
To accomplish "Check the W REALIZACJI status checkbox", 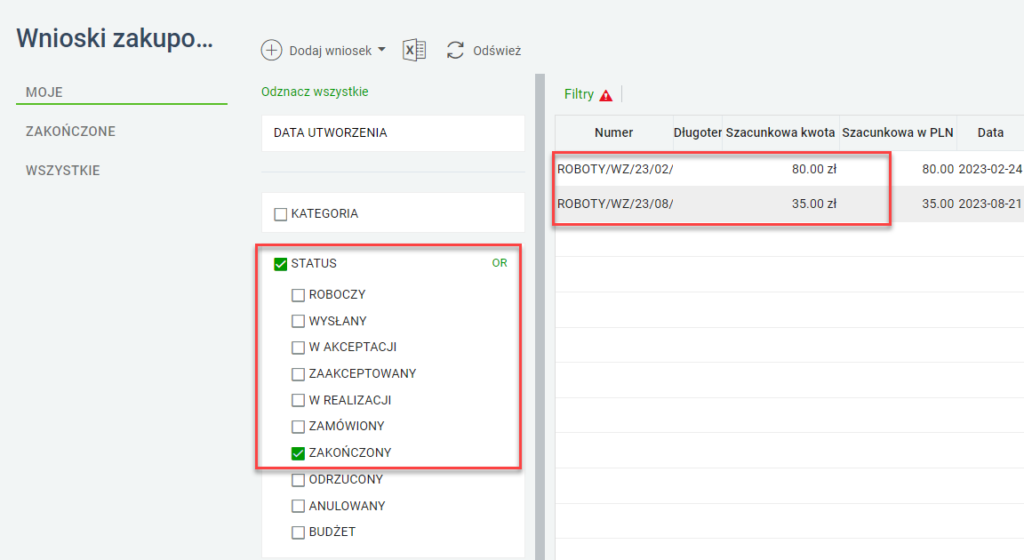I will coord(298,400).
